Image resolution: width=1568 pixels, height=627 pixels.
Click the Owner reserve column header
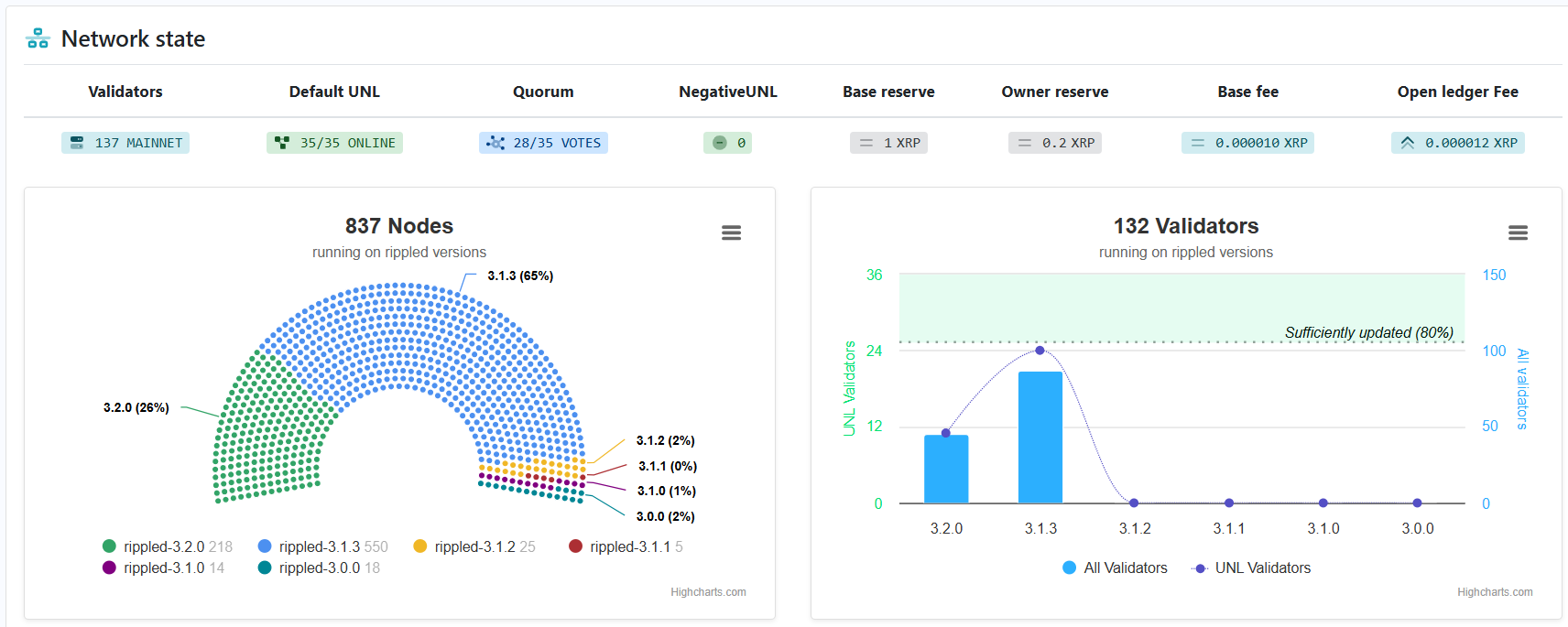pyautogui.click(x=1055, y=92)
